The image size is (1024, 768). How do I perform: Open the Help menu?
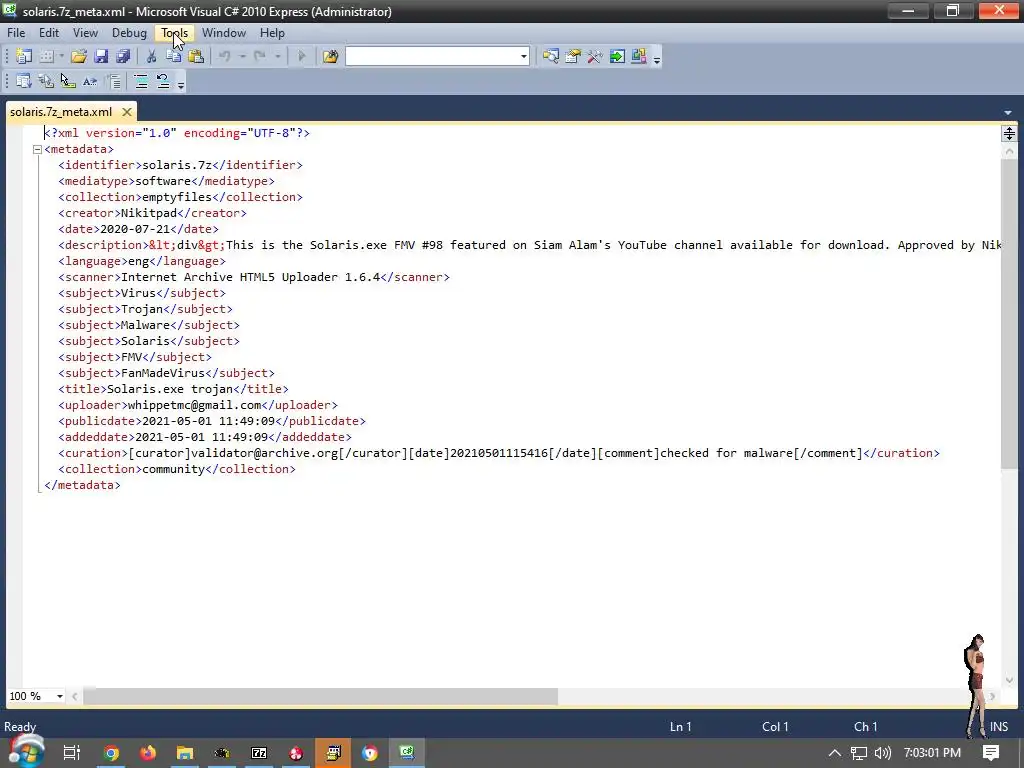[272, 33]
